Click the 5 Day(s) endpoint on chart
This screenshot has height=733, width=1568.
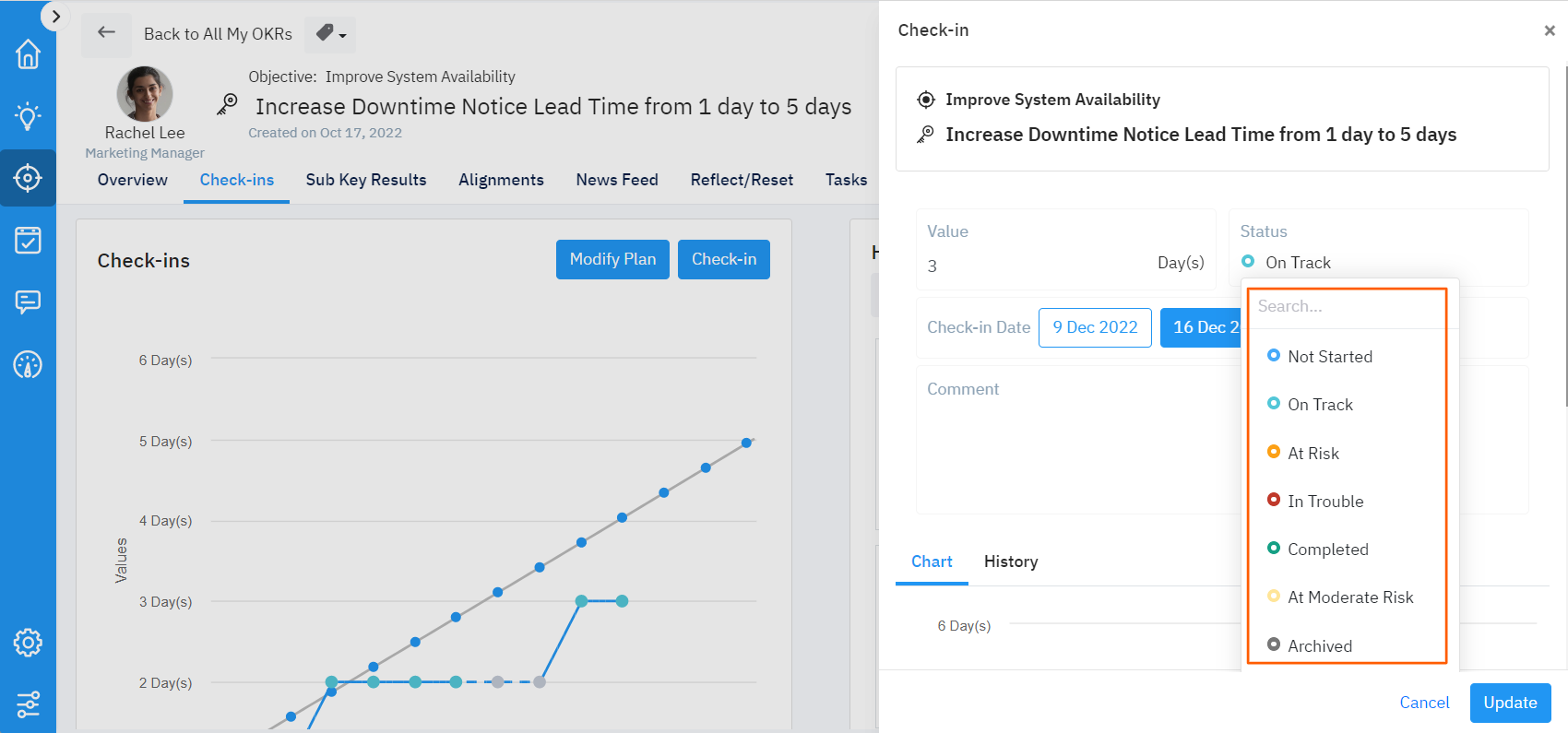[x=746, y=443]
